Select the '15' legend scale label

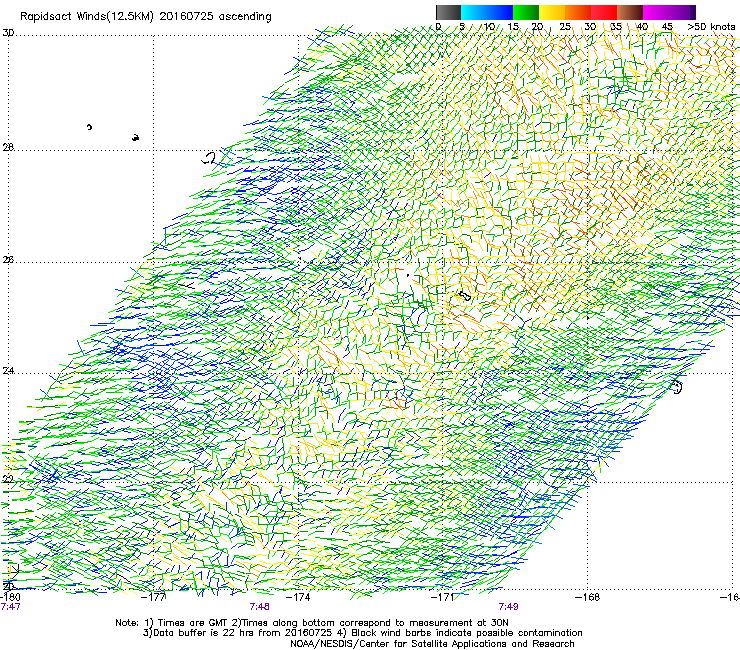513,27
